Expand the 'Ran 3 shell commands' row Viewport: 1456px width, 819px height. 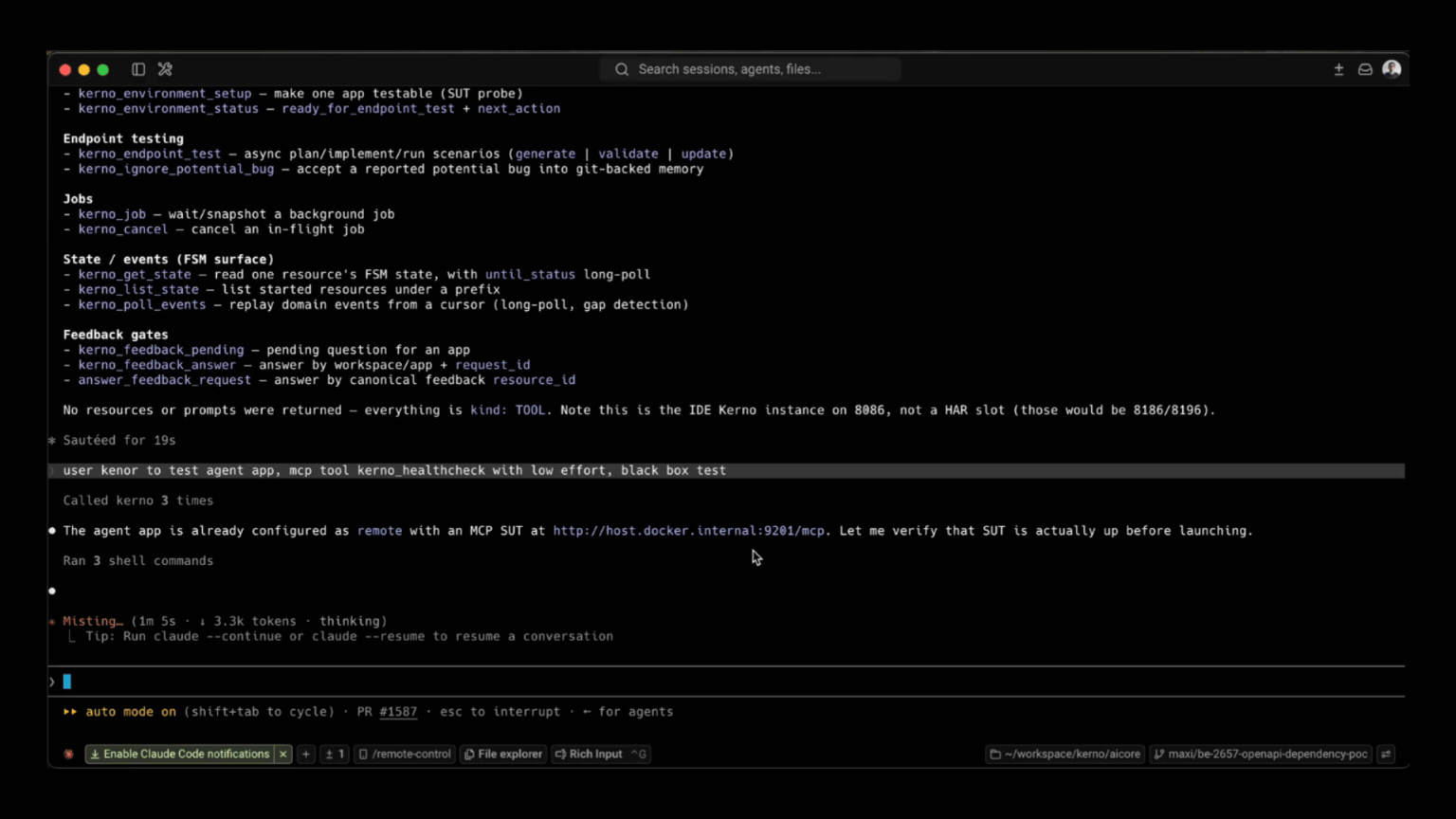pos(138,561)
